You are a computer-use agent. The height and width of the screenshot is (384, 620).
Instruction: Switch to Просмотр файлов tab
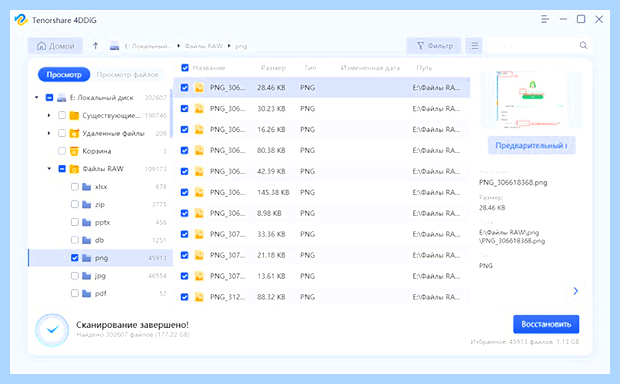(x=127, y=74)
